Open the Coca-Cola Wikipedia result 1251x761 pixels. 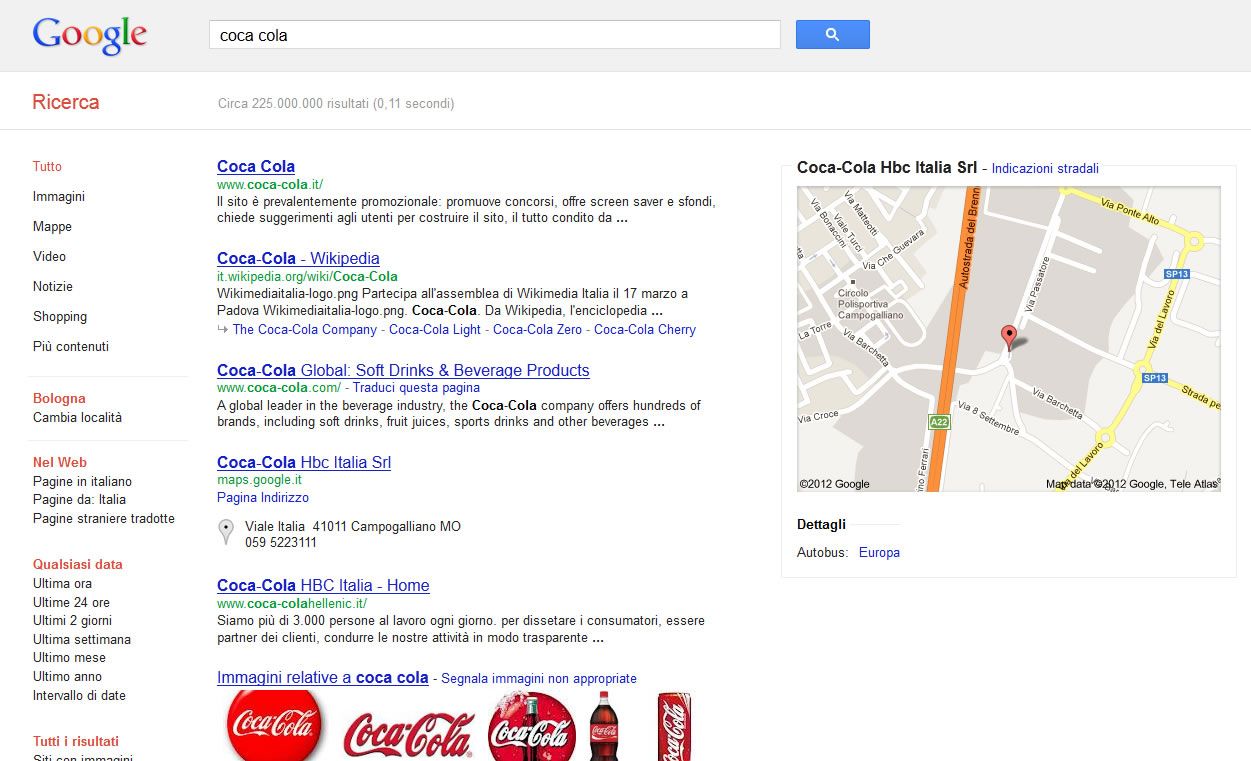pos(298,259)
